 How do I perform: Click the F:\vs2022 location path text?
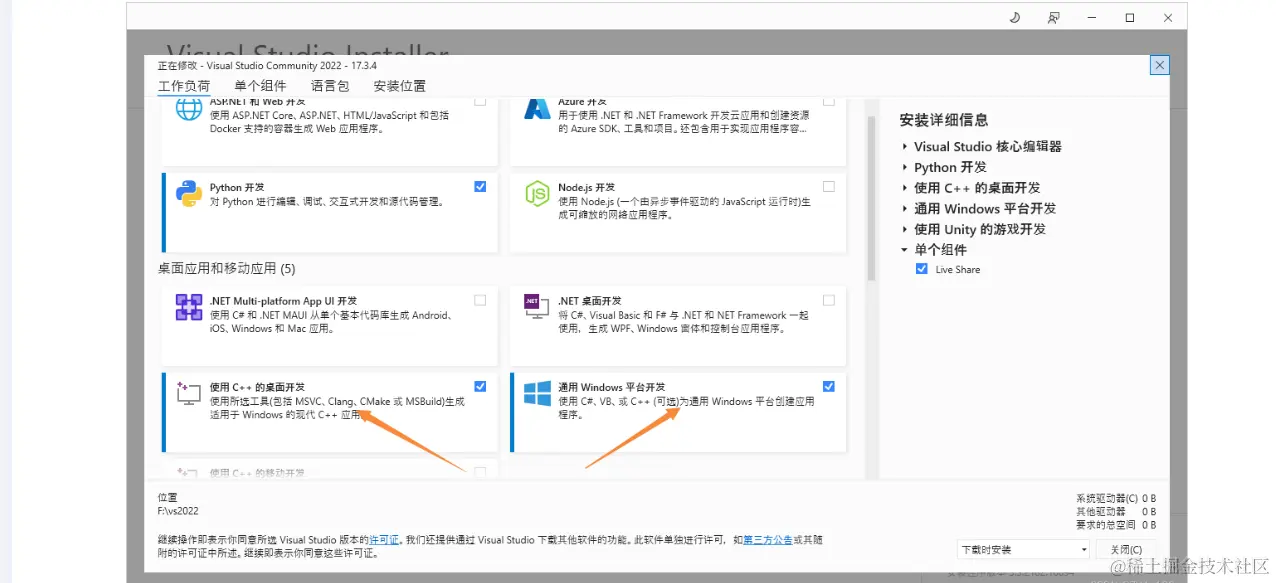178,510
